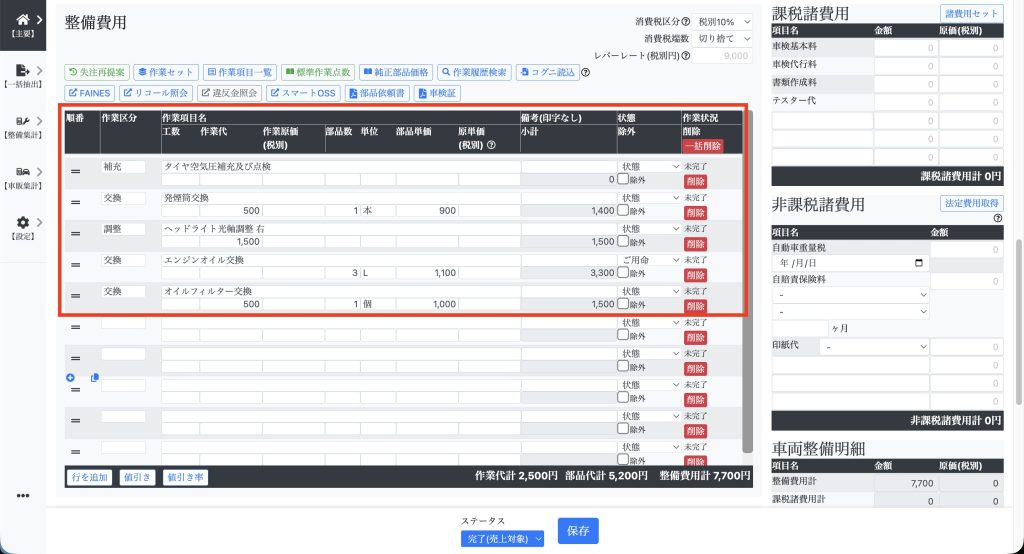The width and height of the screenshot is (1024, 554).
Task: Click the 自動車重量税 date input field
Action: (851, 263)
